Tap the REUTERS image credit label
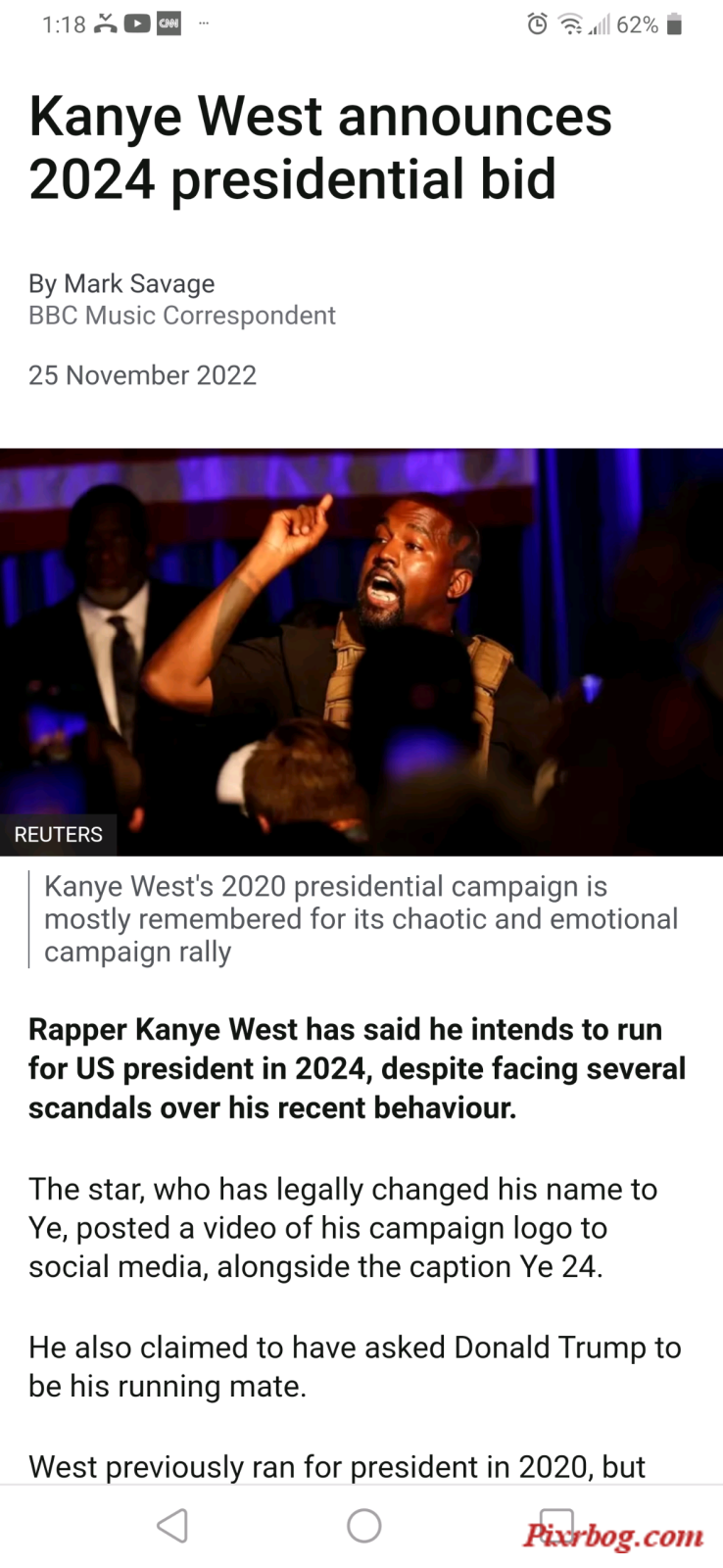 (58, 834)
